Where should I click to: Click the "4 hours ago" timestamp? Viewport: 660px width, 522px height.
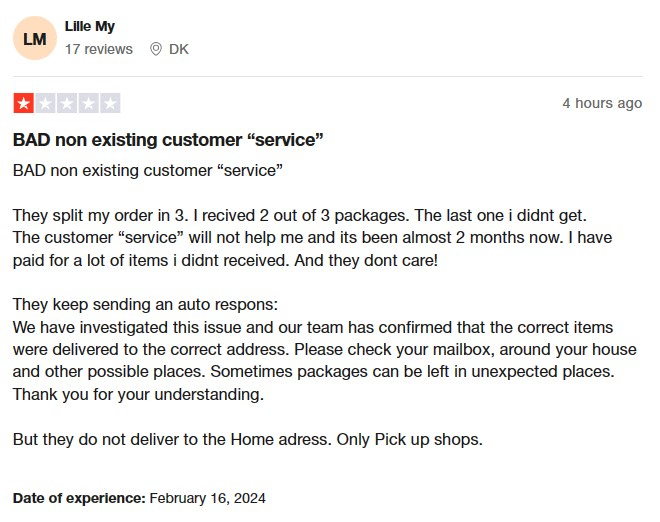pyautogui.click(x=602, y=103)
